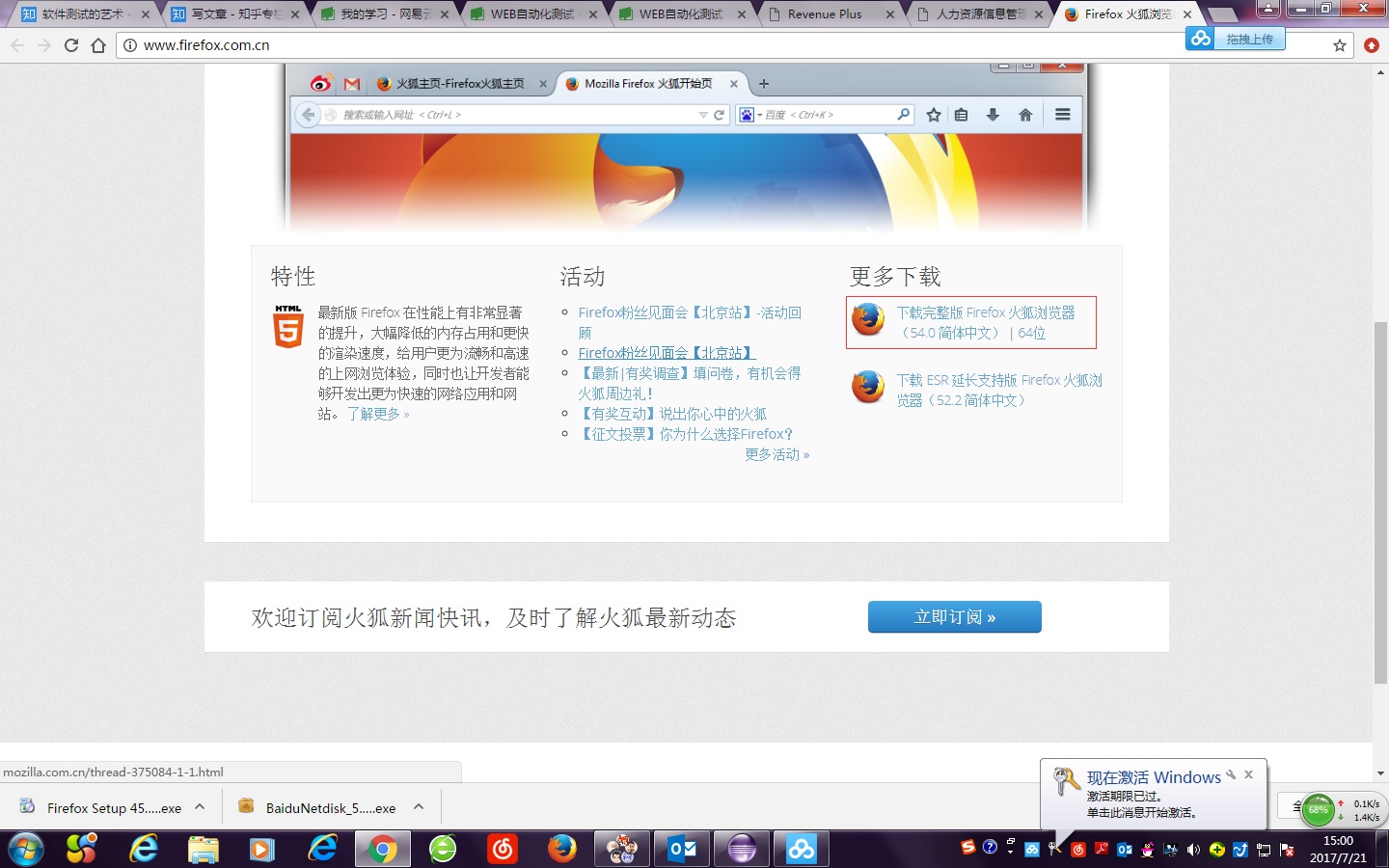Bookmark this page with the star icon
Viewport: 1389px width, 868px height.
click(x=1340, y=45)
